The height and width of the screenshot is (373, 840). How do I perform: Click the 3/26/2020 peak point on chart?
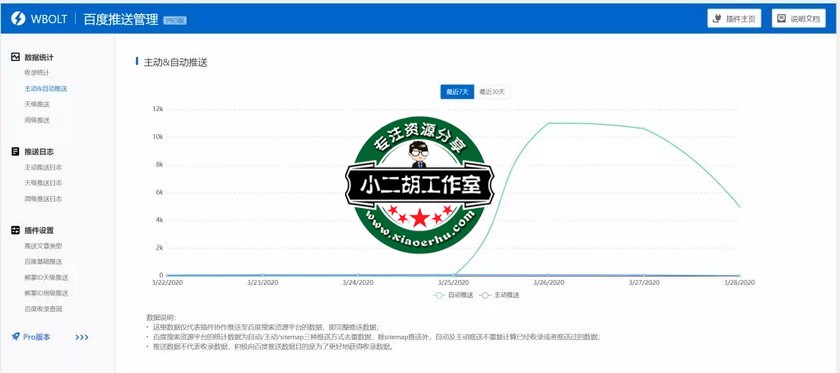coord(549,123)
